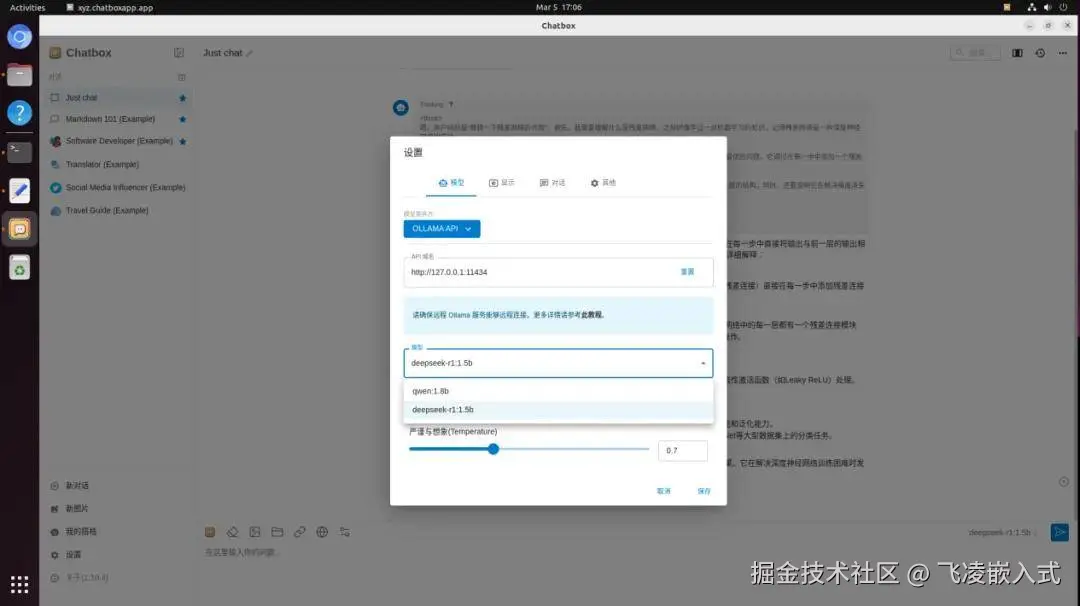Open Files from the Ubuntu dock
This screenshot has height=606, width=1080.
point(19,74)
